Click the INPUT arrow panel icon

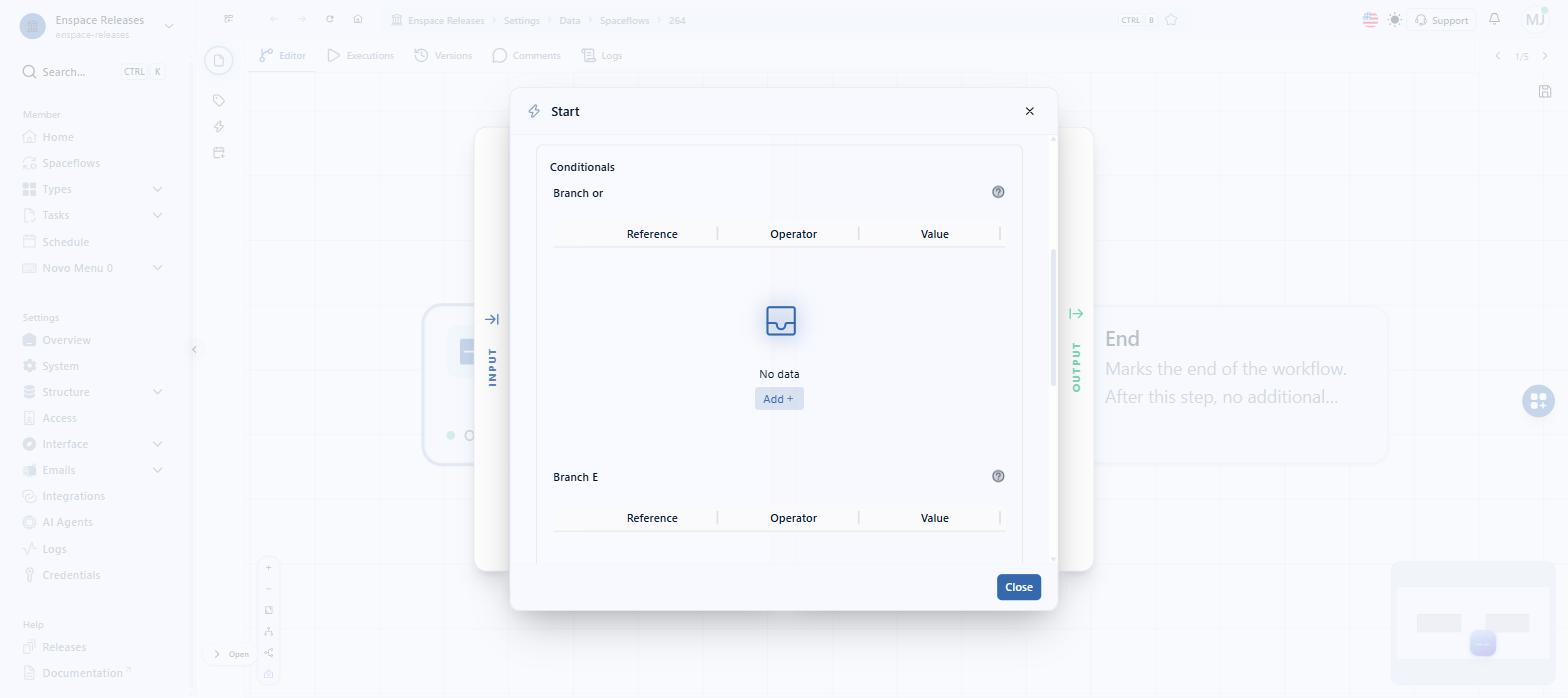(492, 319)
